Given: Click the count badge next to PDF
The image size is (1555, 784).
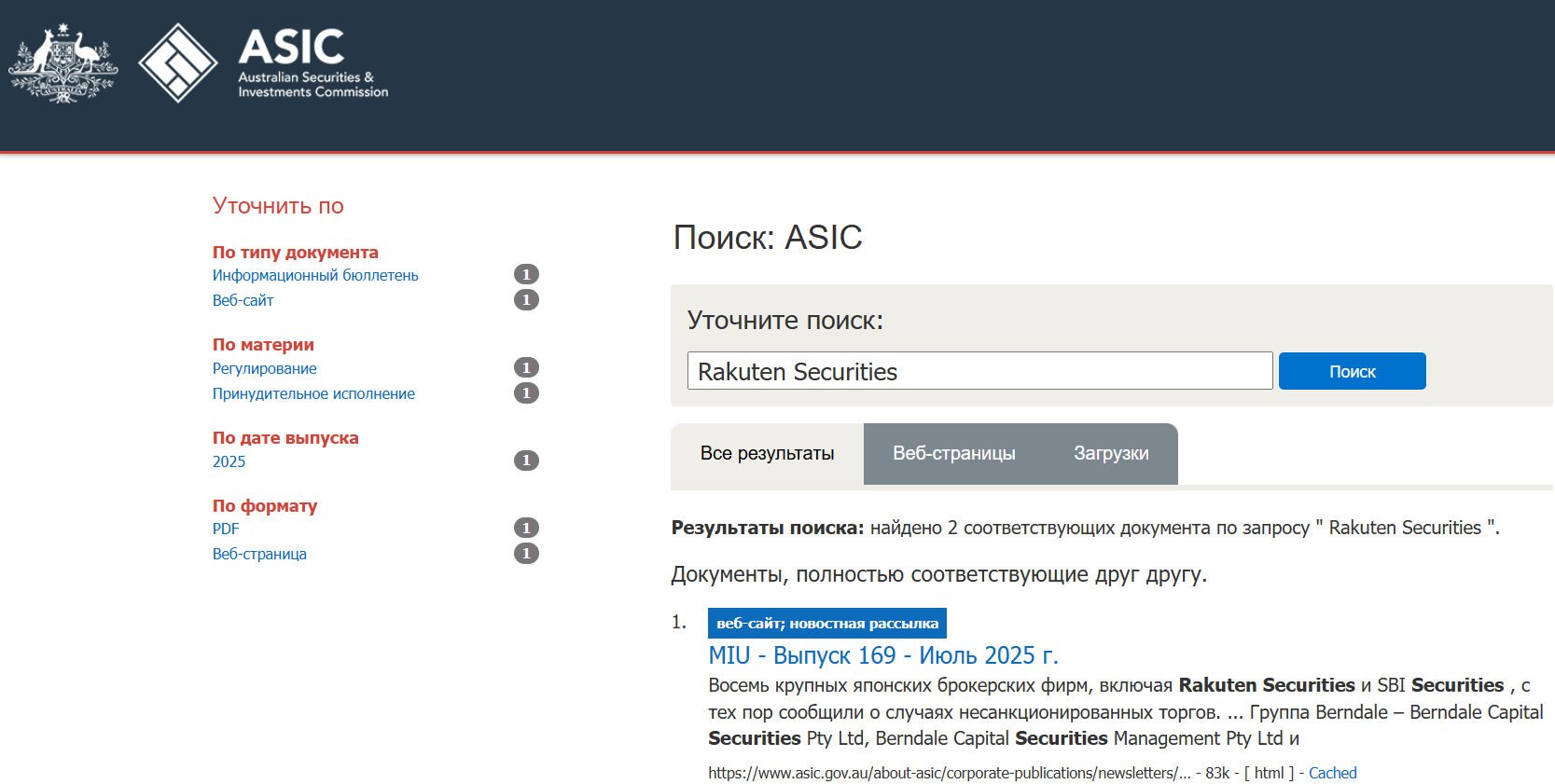Looking at the screenshot, I should click(526, 528).
